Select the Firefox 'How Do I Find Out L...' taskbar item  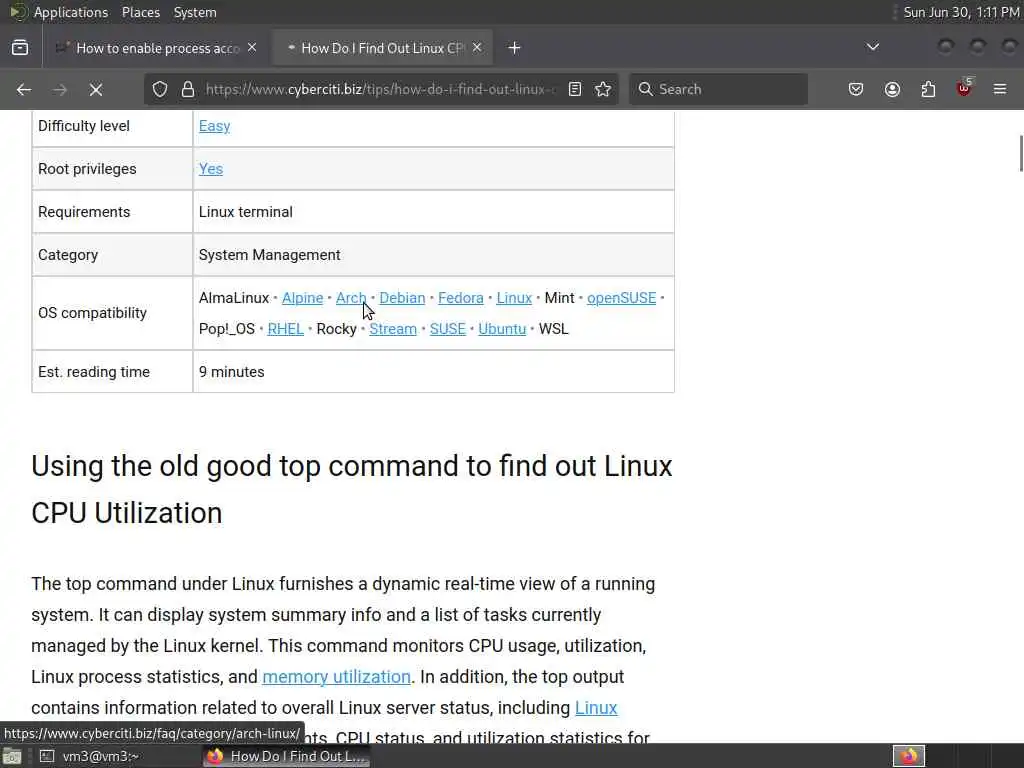point(287,756)
